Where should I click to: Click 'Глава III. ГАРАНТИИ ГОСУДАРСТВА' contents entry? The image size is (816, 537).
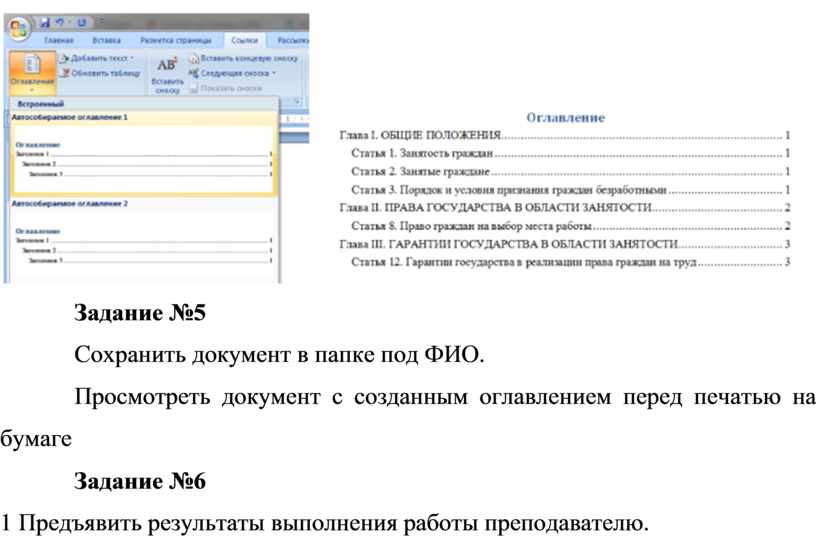pos(508,243)
